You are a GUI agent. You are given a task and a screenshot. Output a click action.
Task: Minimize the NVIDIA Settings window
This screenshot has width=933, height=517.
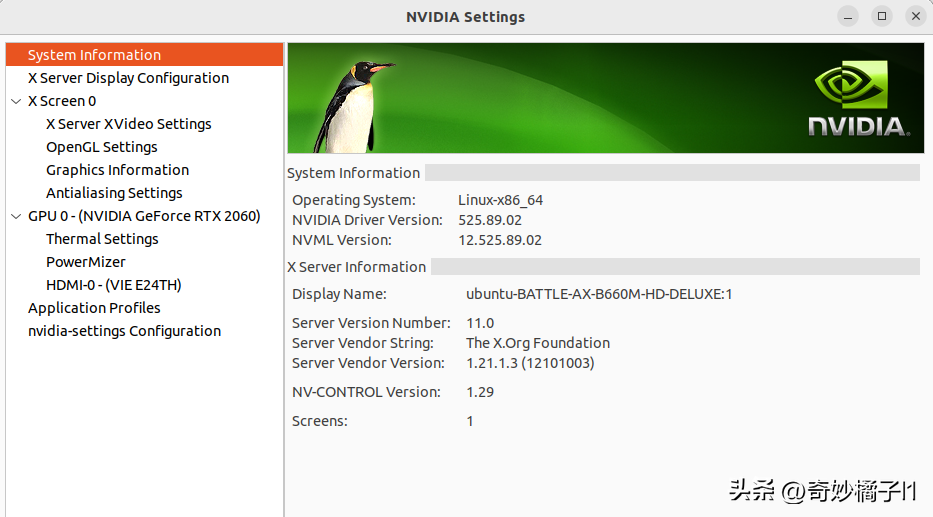(x=848, y=17)
